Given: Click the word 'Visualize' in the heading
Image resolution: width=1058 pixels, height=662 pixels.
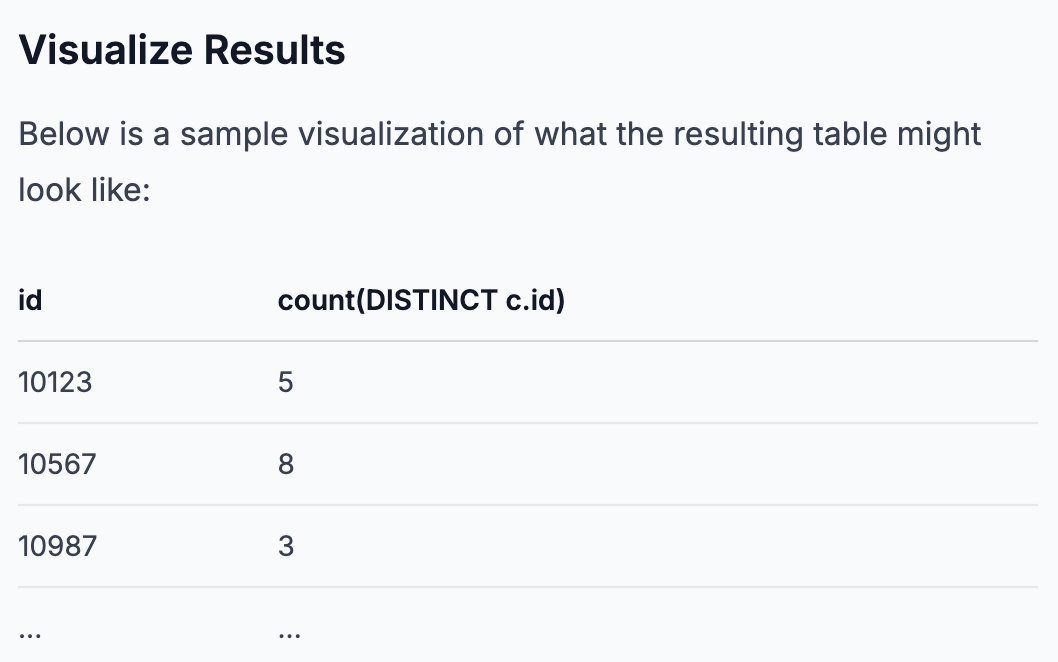Looking at the screenshot, I should pos(106,50).
